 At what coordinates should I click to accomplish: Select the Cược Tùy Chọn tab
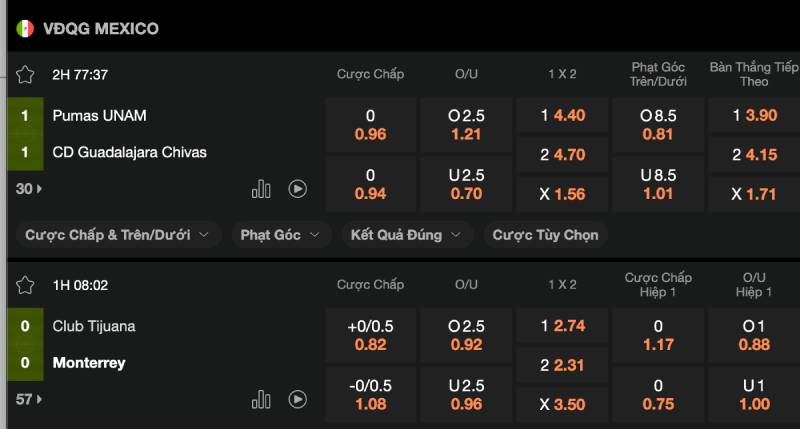click(x=545, y=235)
